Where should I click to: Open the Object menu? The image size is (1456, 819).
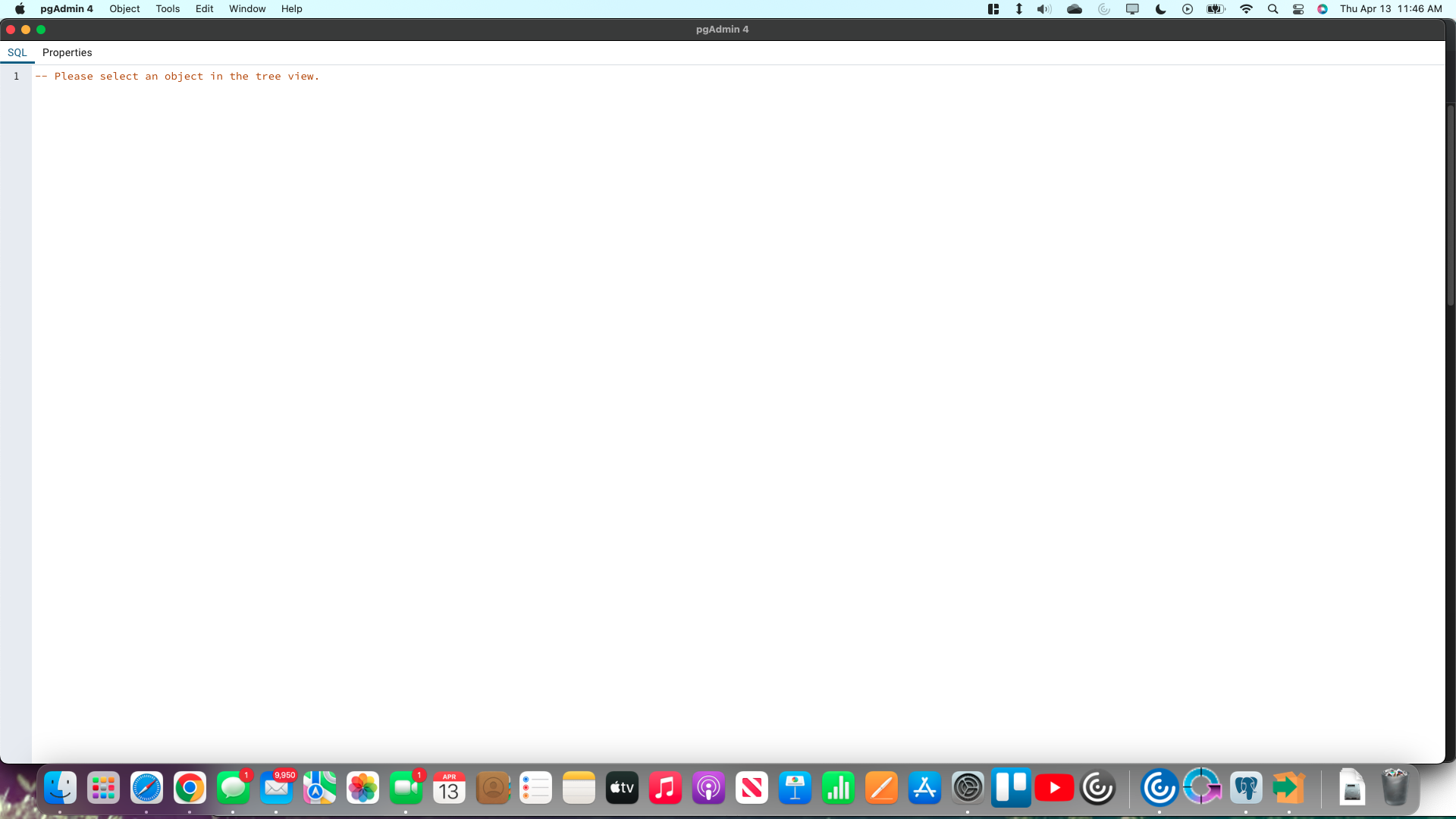124,9
